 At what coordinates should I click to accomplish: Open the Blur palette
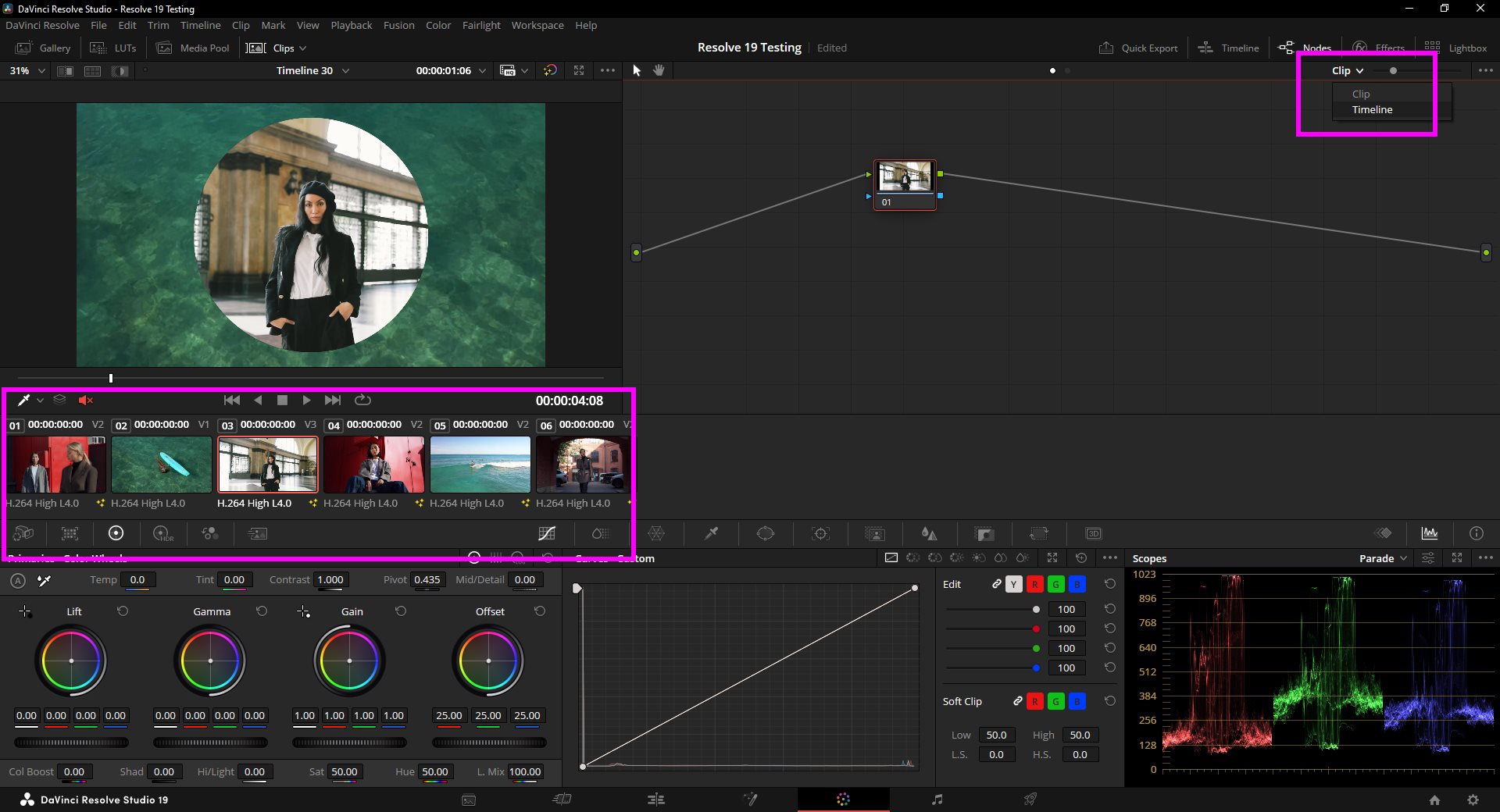(929, 533)
